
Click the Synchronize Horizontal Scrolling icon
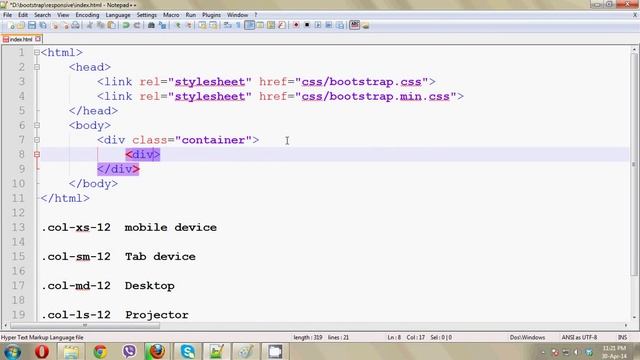213,25
